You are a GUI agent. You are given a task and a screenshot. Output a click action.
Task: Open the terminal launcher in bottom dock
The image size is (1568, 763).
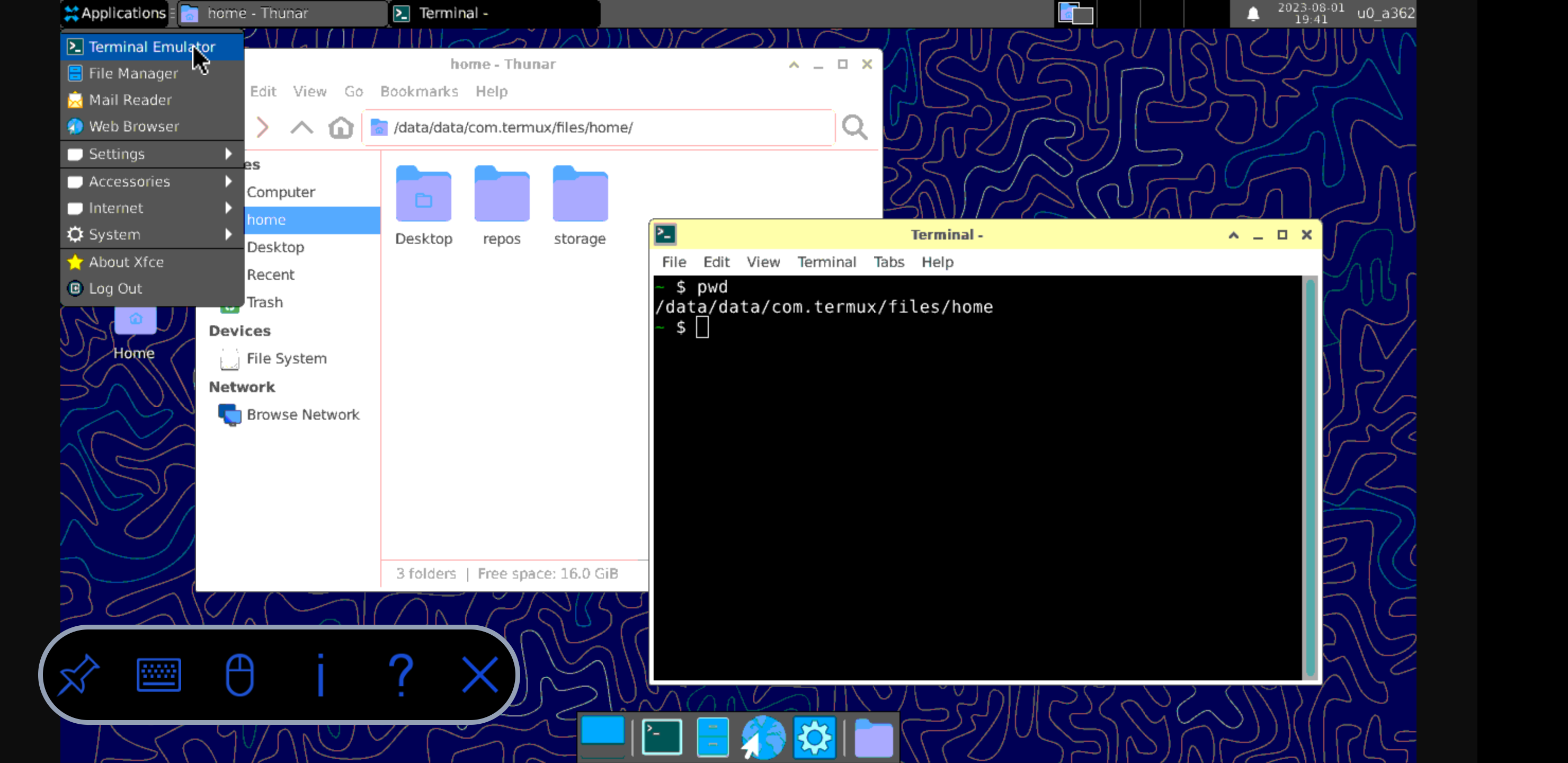662,737
